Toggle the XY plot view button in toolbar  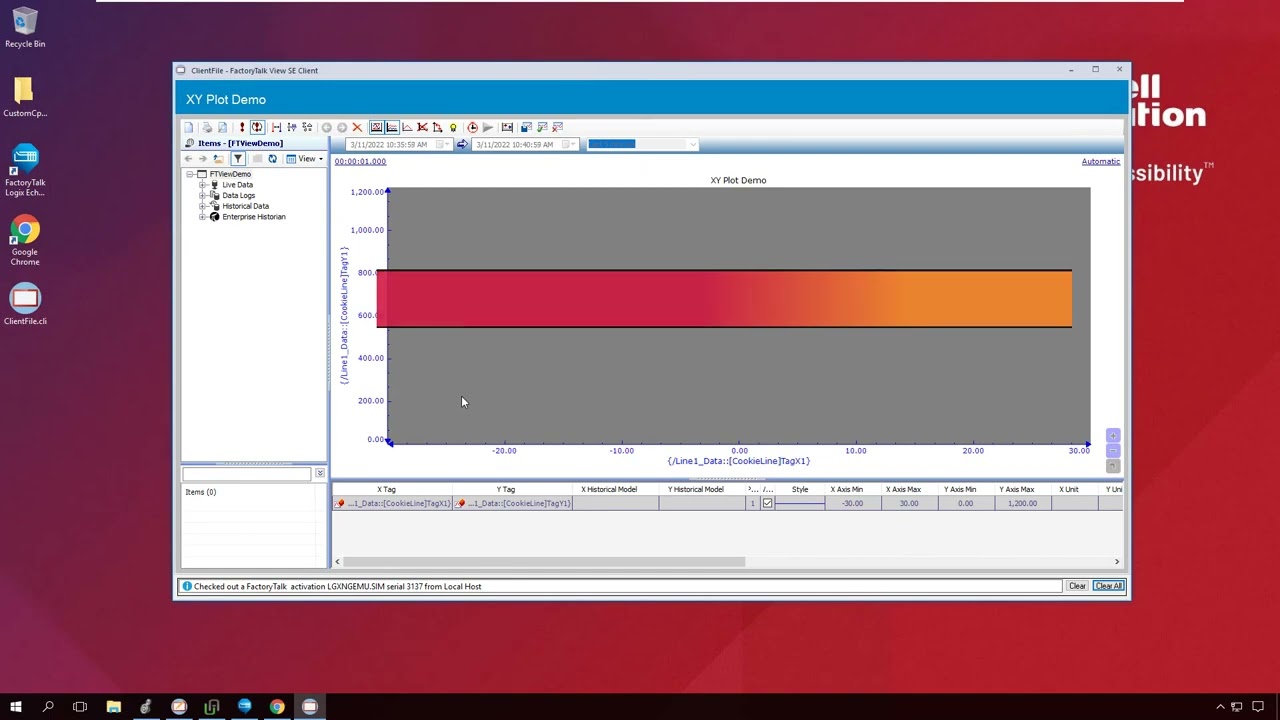377,128
